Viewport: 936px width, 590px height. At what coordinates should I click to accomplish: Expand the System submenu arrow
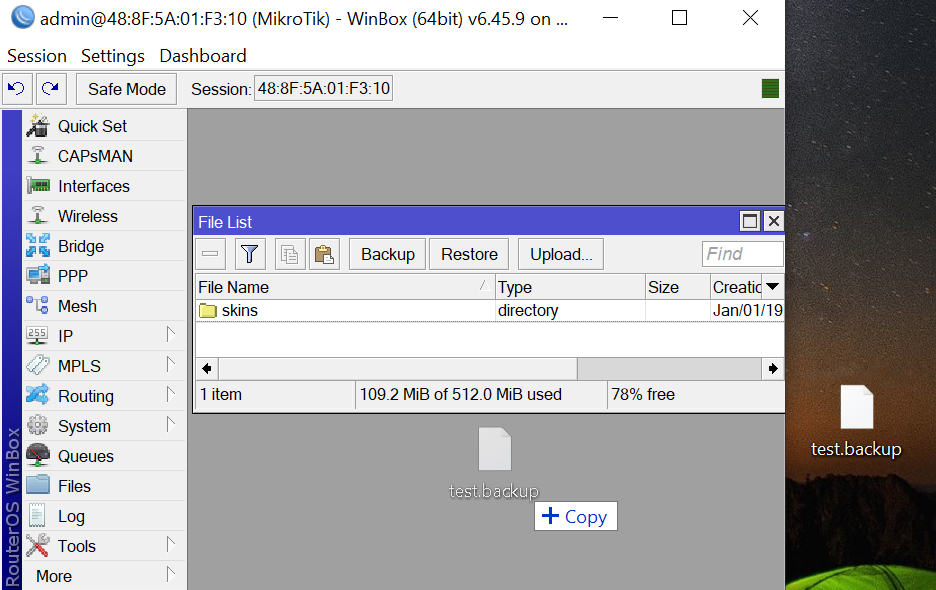(171, 424)
